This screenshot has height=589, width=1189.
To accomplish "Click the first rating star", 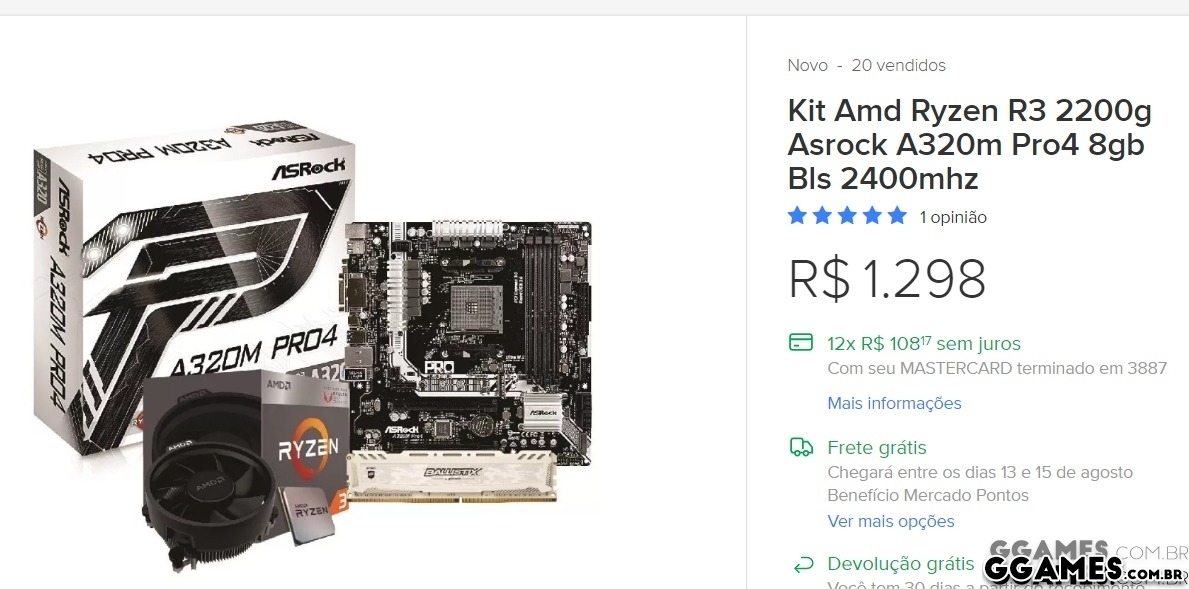I will click(797, 216).
